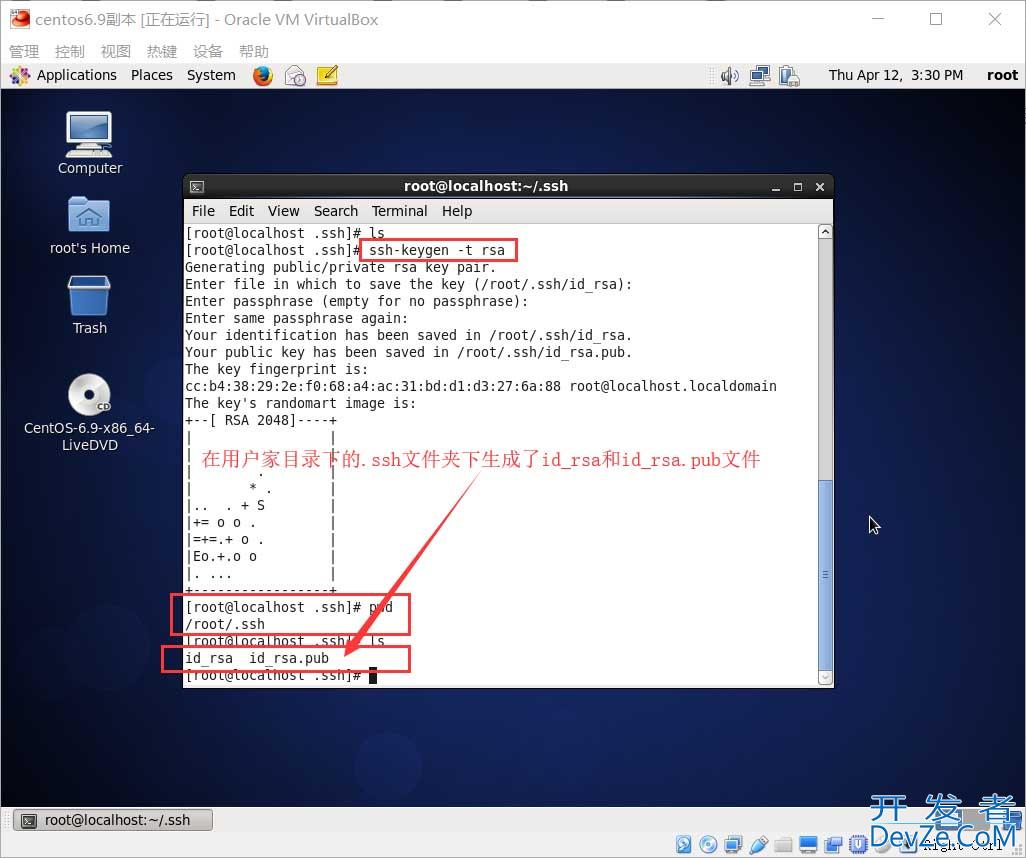Open terminal's Edit menu
Image resolution: width=1026 pixels, height=858 pixels.
click(241, 211)
